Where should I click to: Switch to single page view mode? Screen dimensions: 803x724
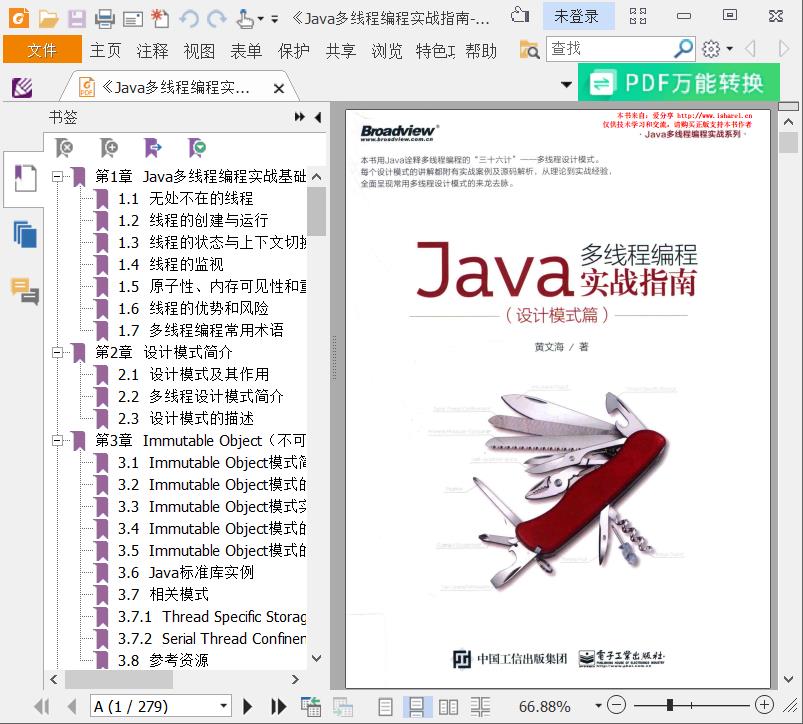click(385, 707)
